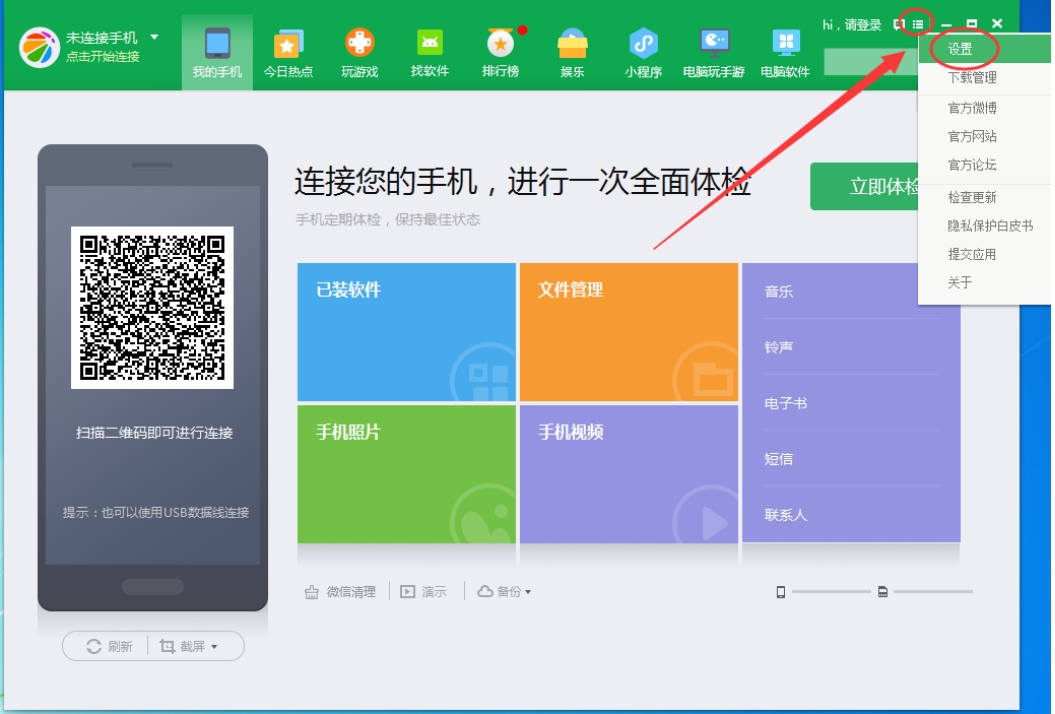
Task: Open the 娱乐 section
Action: click(x=572, y=52)
